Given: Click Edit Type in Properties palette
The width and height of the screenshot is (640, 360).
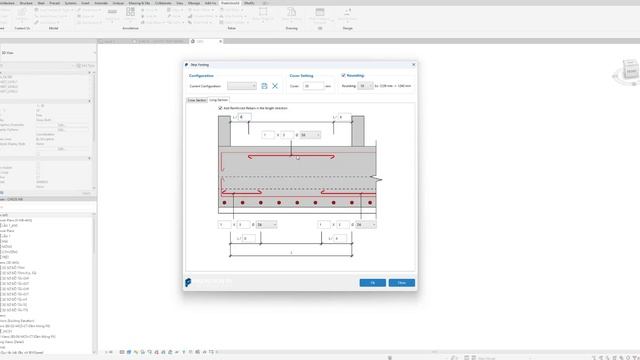Looking at the screenshot, I should click(x=86, y=66).
